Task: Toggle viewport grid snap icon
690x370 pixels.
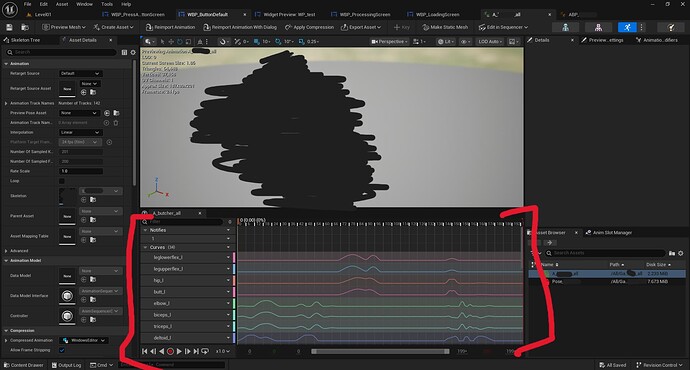Action: (257, 42)
